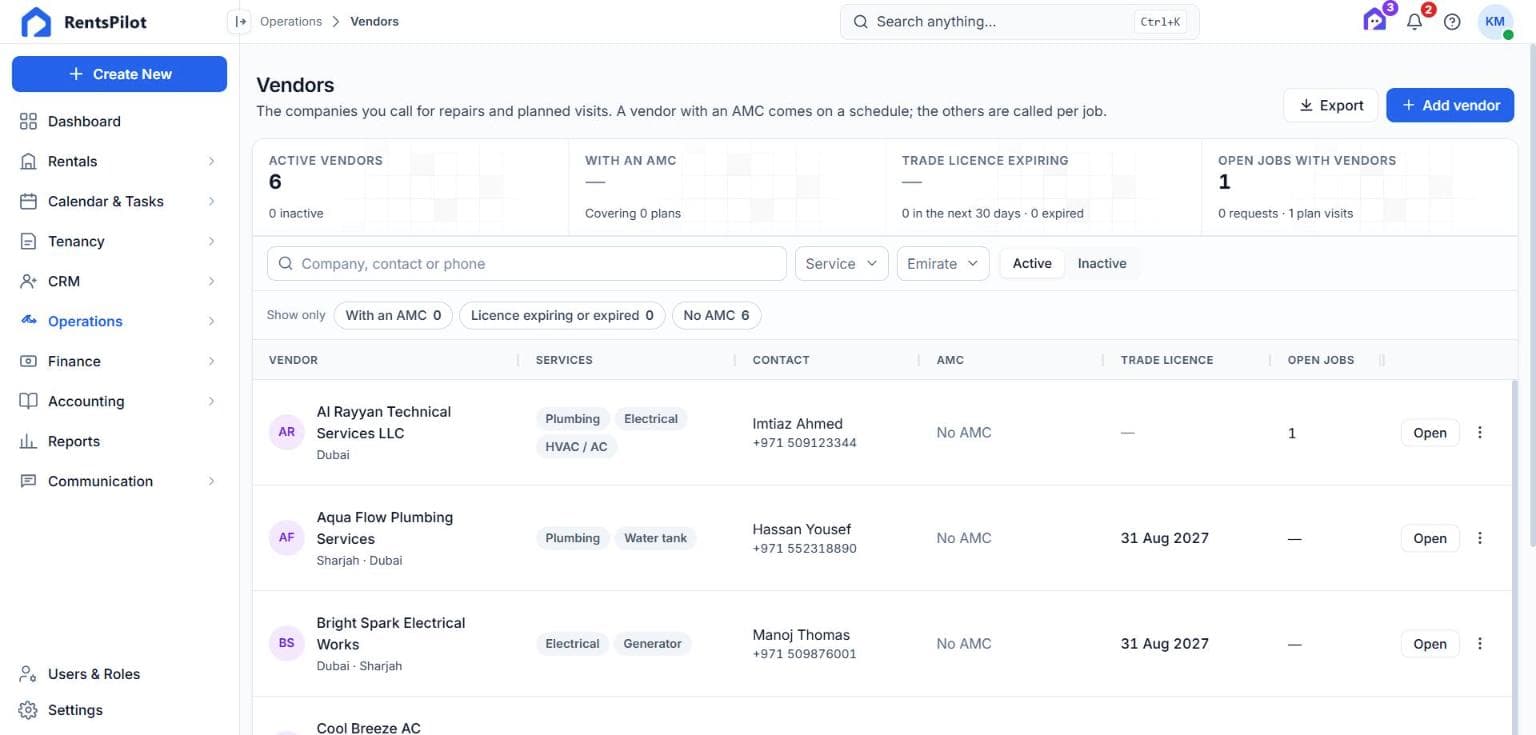Viewport: 1536px width, 735px height.
Task: Export the vendors list
Action: pyautogui.click(x=1330, y=105)
